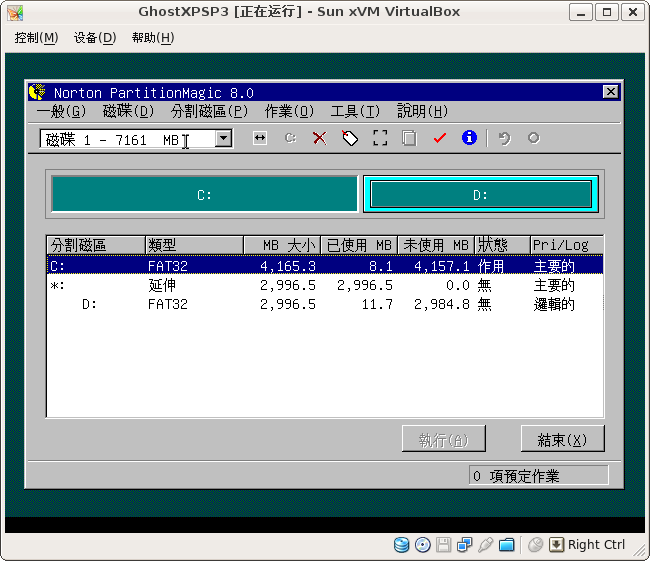
Task: Click the 作用 status in C: row
Action: [491, 266]
